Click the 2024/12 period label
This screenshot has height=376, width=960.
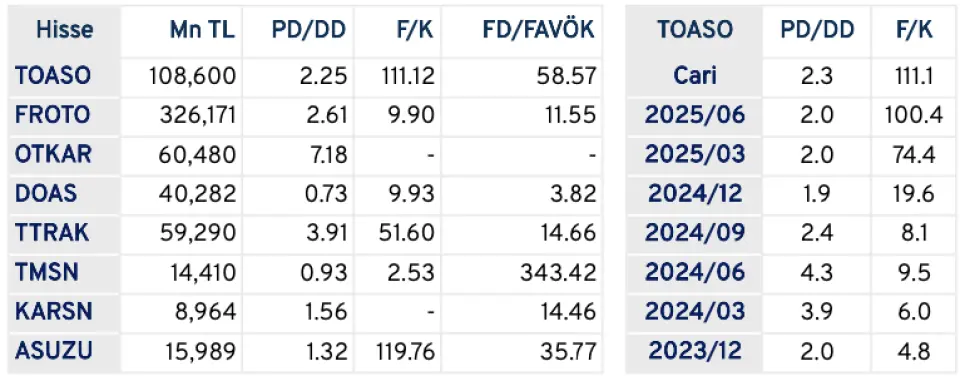695,194
